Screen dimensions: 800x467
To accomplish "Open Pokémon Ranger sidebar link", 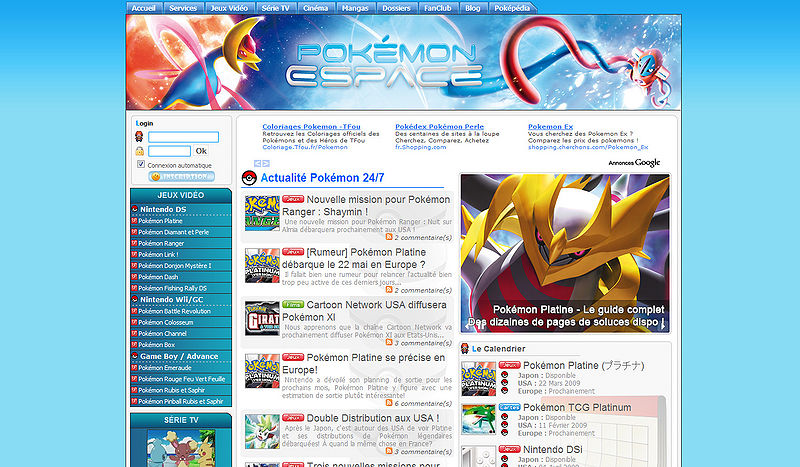I will click(x=161, y=243).
